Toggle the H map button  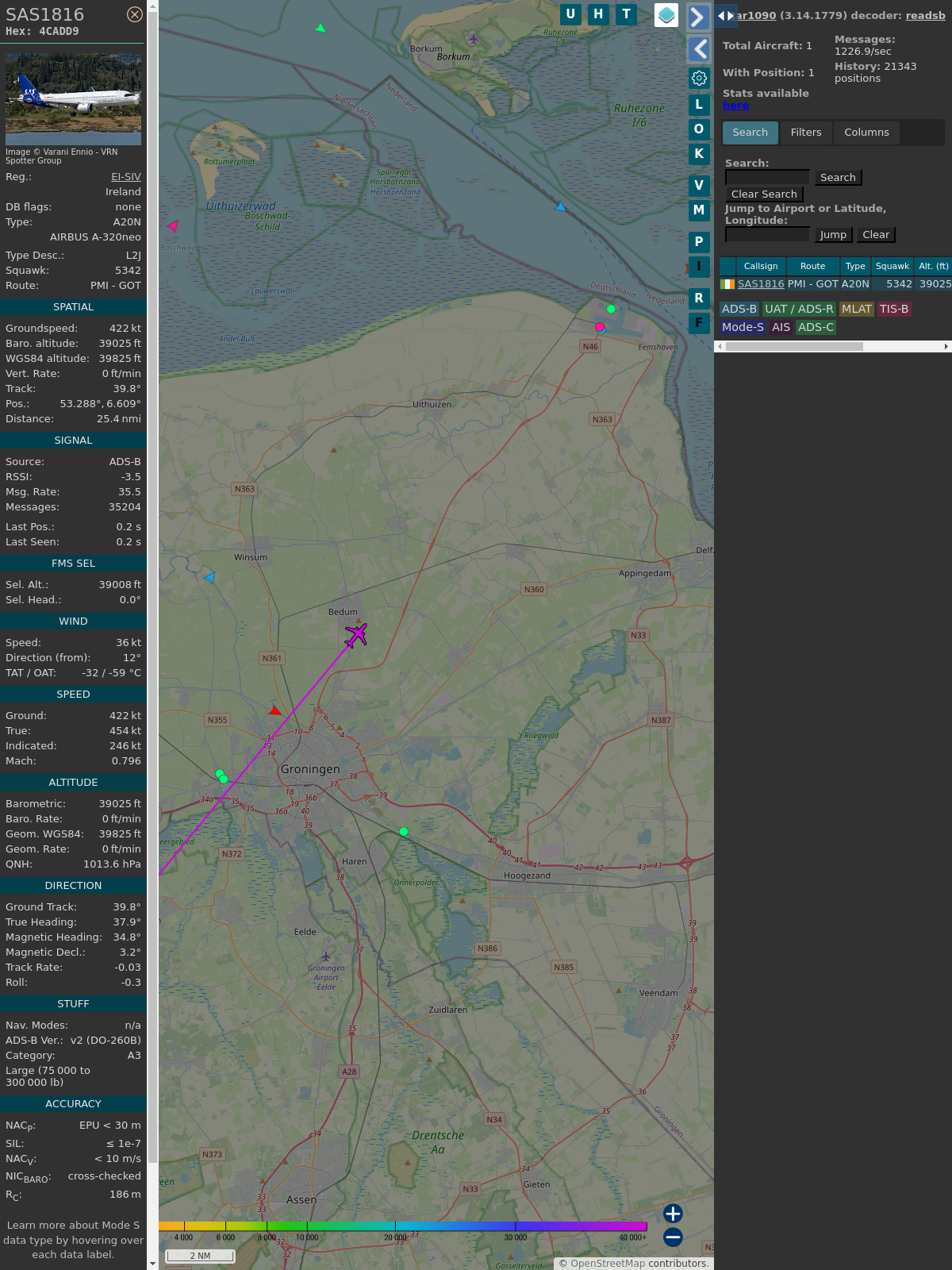coord(598,14)
